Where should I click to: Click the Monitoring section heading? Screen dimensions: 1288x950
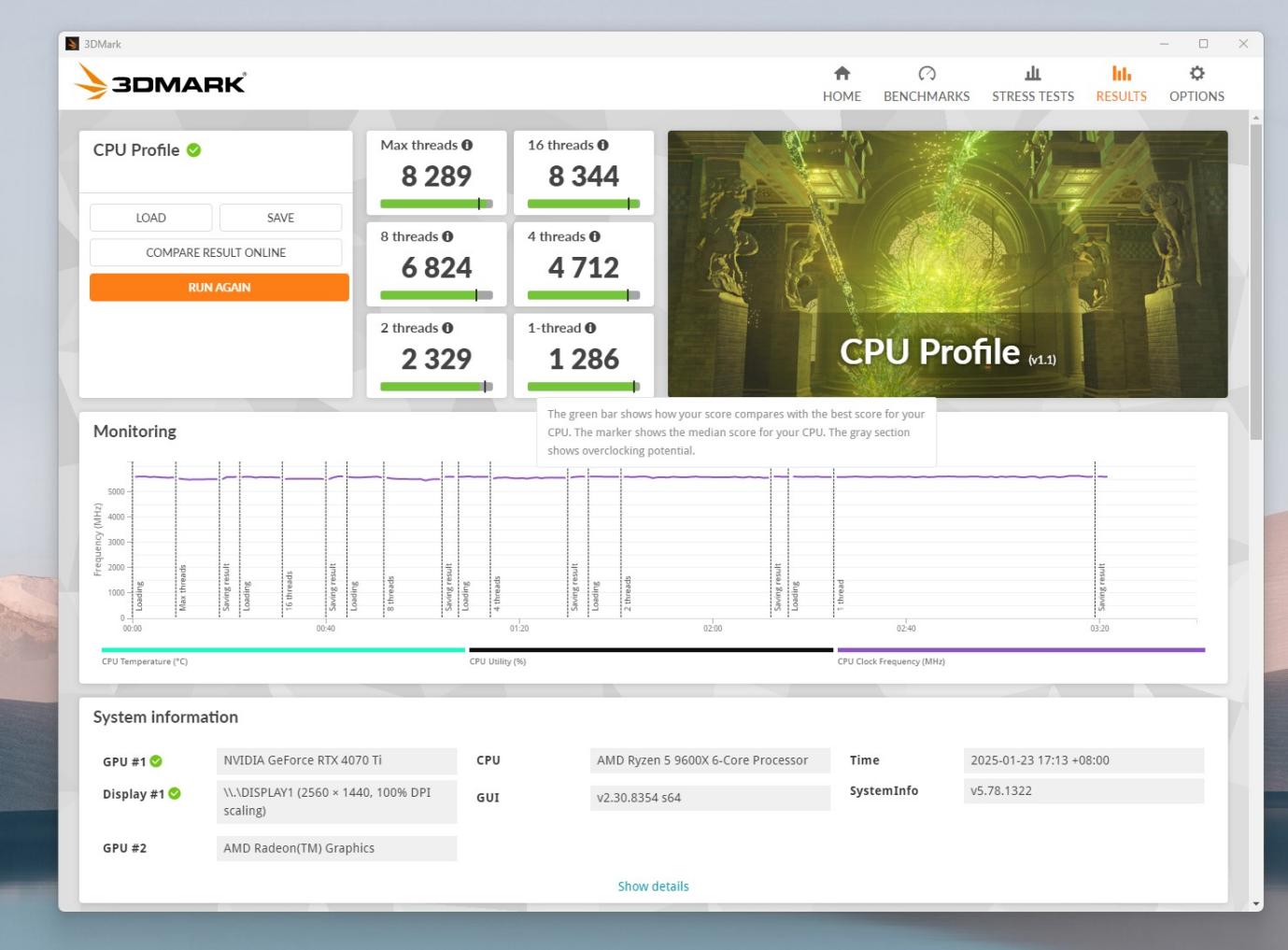pos(134,432)
